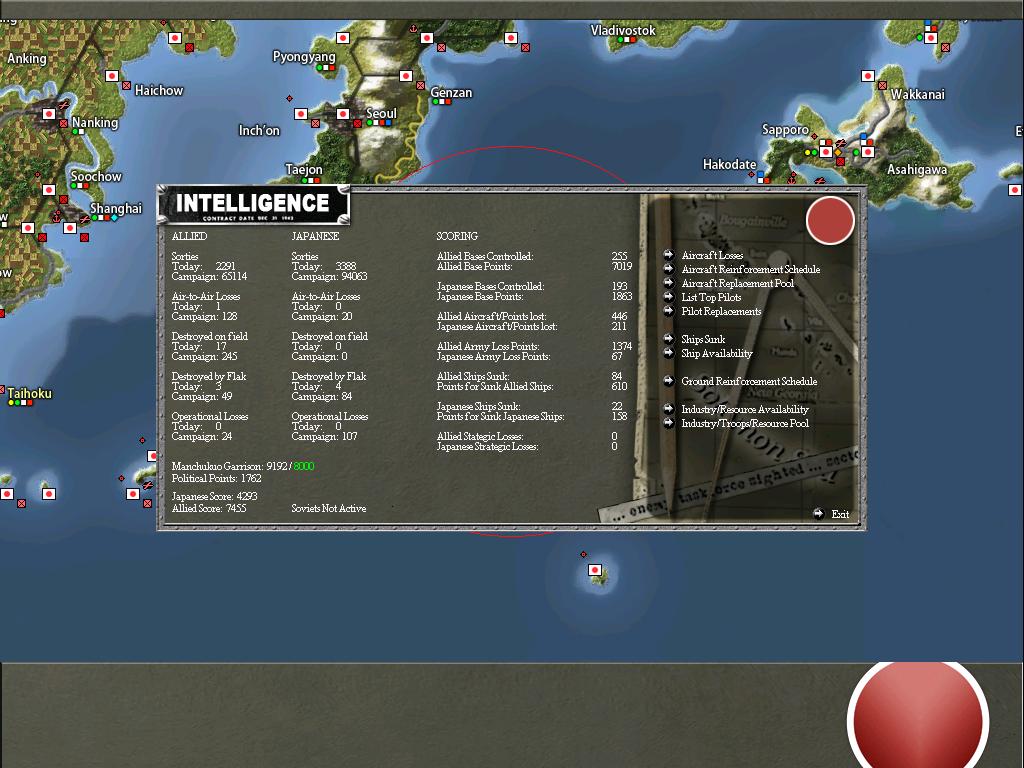Click the Allied Score: 7455 line

[x=209, y=508]
